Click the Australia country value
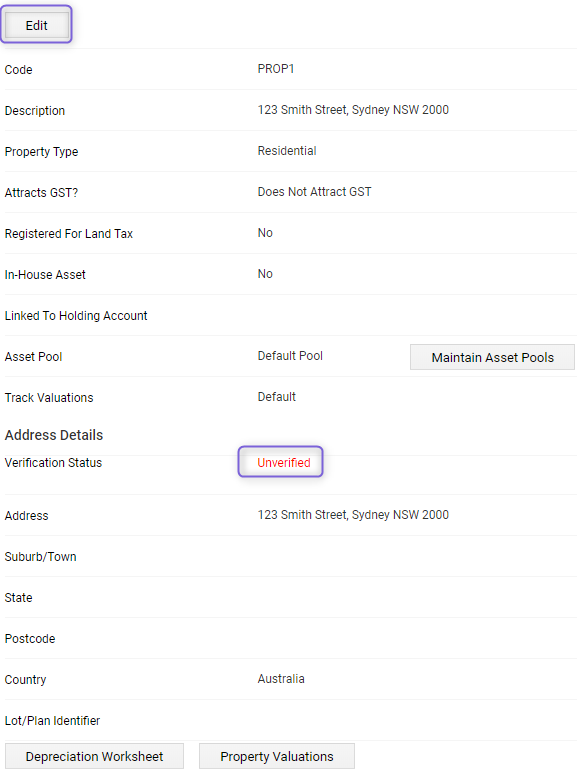This screenshot has height=775, width=577. 281,679
